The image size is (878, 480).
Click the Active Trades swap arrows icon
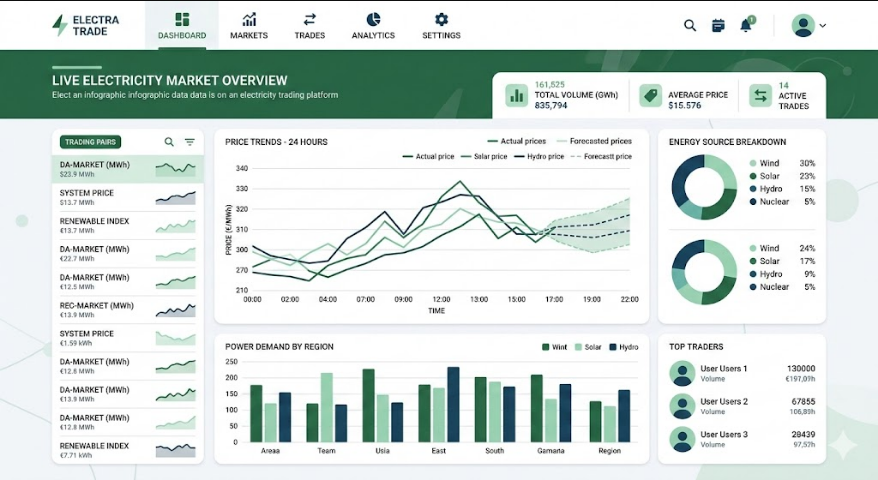pos(760,95)
